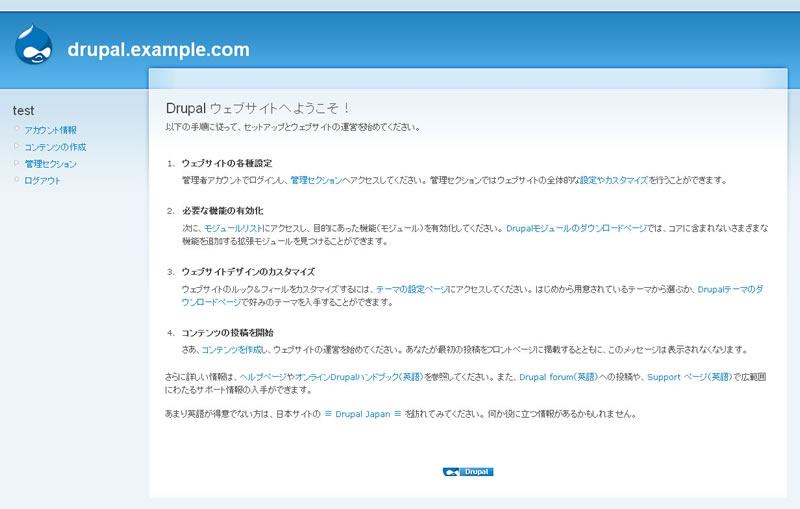Visit Drupalテーマのダウンロードページ link
Viewport: 800px width, 509px height.
point(730,289)
